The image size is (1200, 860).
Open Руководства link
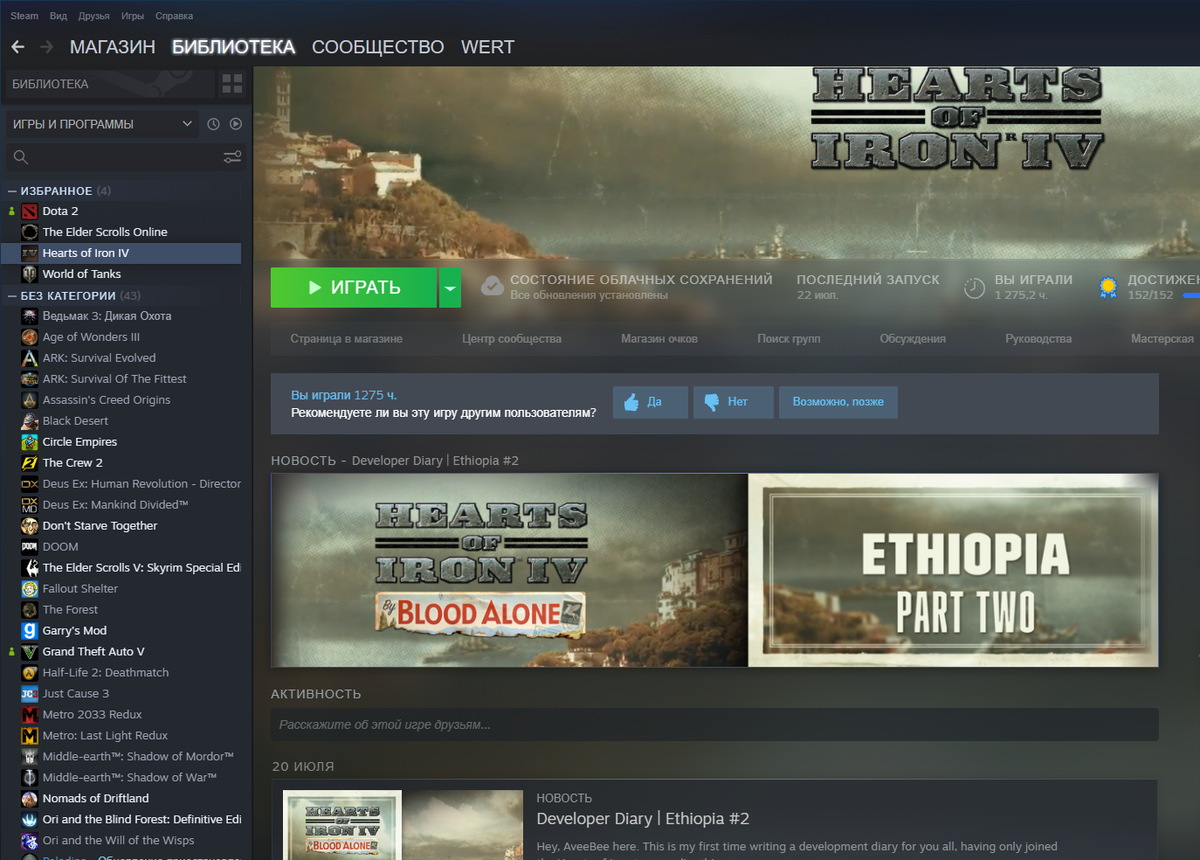[1039, 339]
